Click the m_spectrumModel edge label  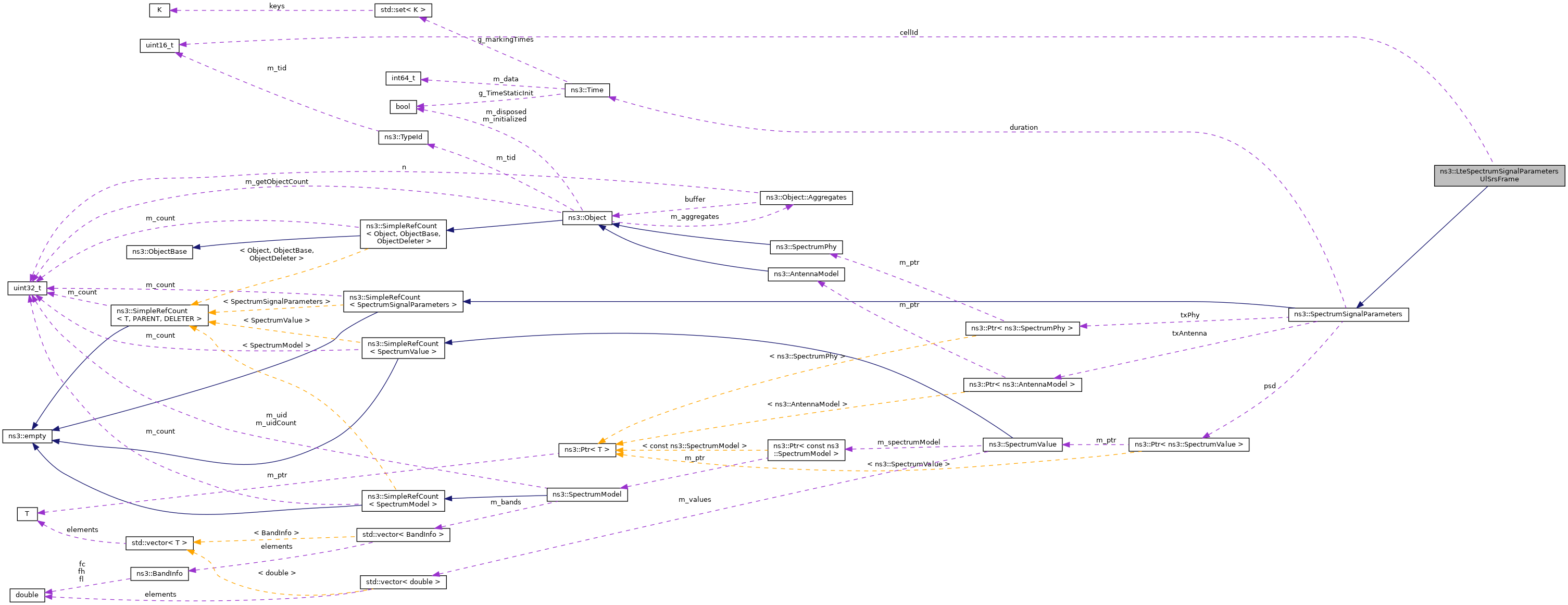tap(909, 443)
